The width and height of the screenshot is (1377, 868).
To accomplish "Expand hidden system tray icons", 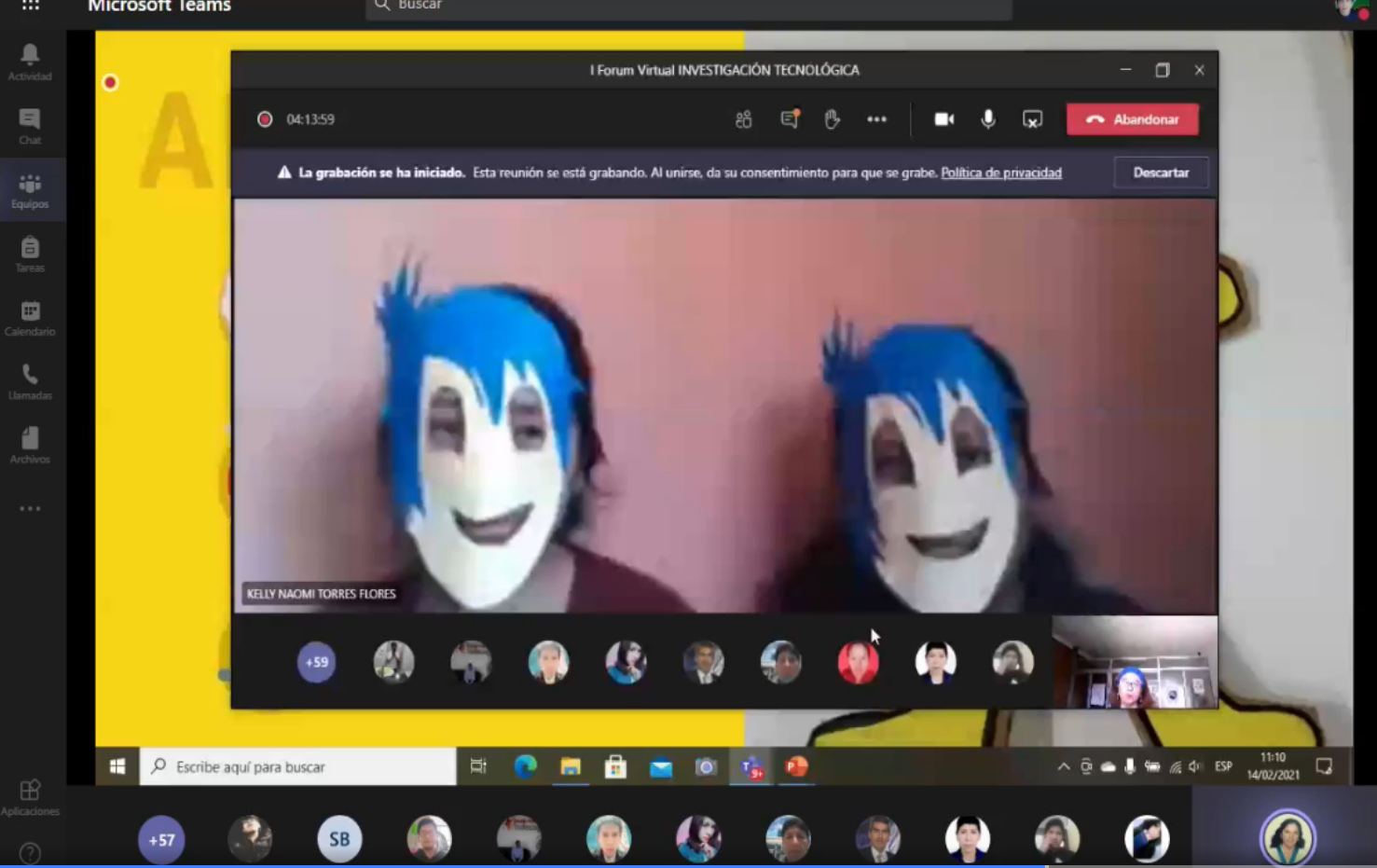I will click(x=1064, y=766).
